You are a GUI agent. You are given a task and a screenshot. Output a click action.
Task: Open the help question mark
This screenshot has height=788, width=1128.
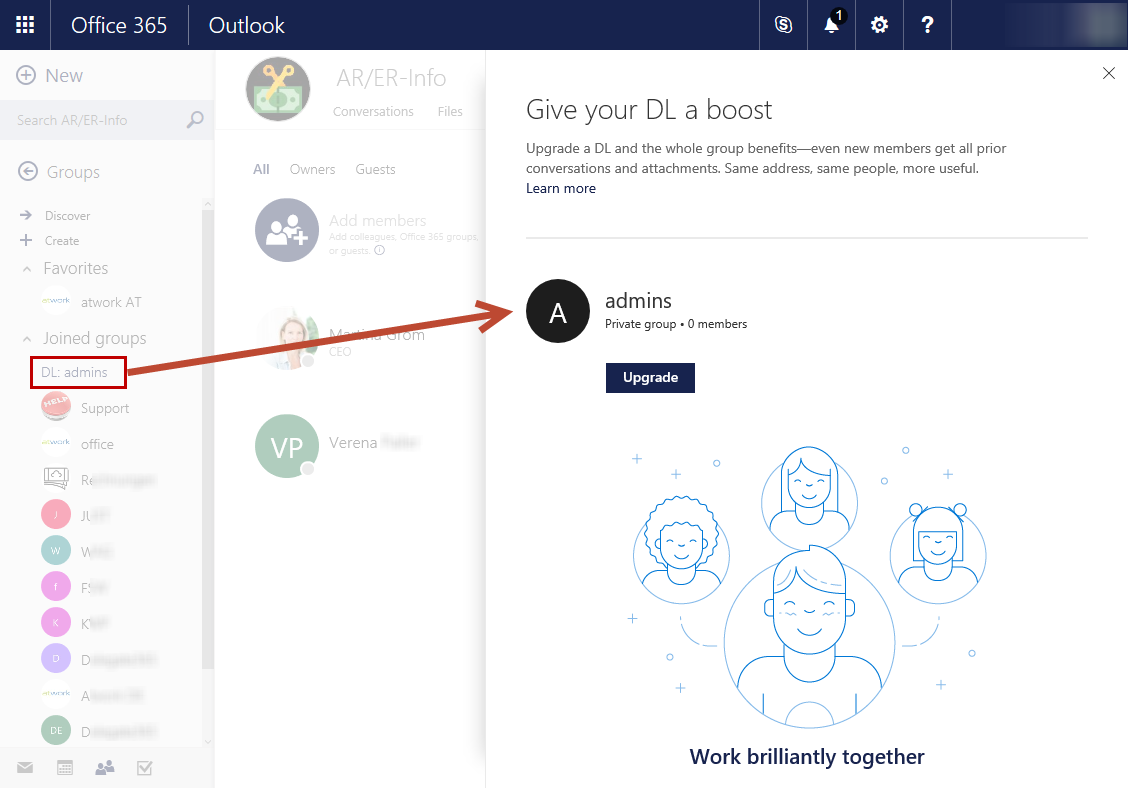(927, 25)
